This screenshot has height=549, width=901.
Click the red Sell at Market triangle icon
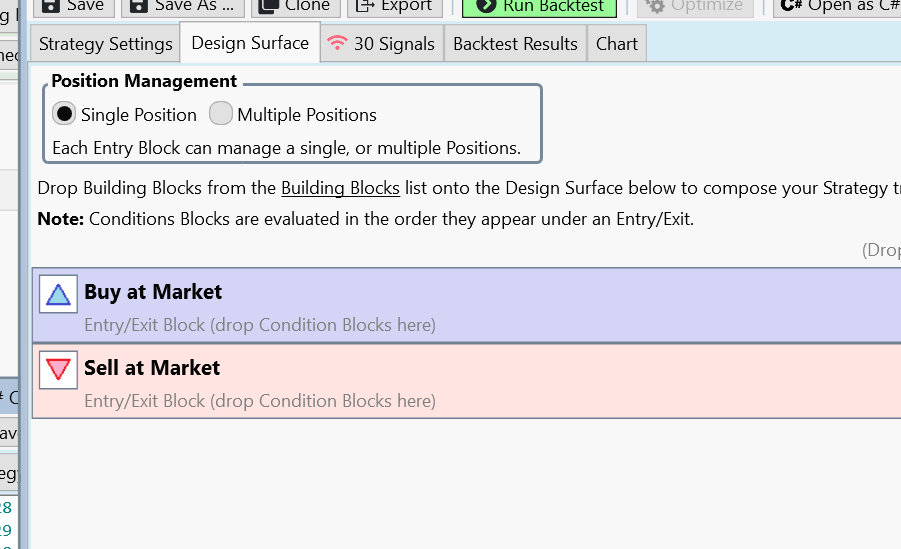pyautogui.click(x=58, y=370)
